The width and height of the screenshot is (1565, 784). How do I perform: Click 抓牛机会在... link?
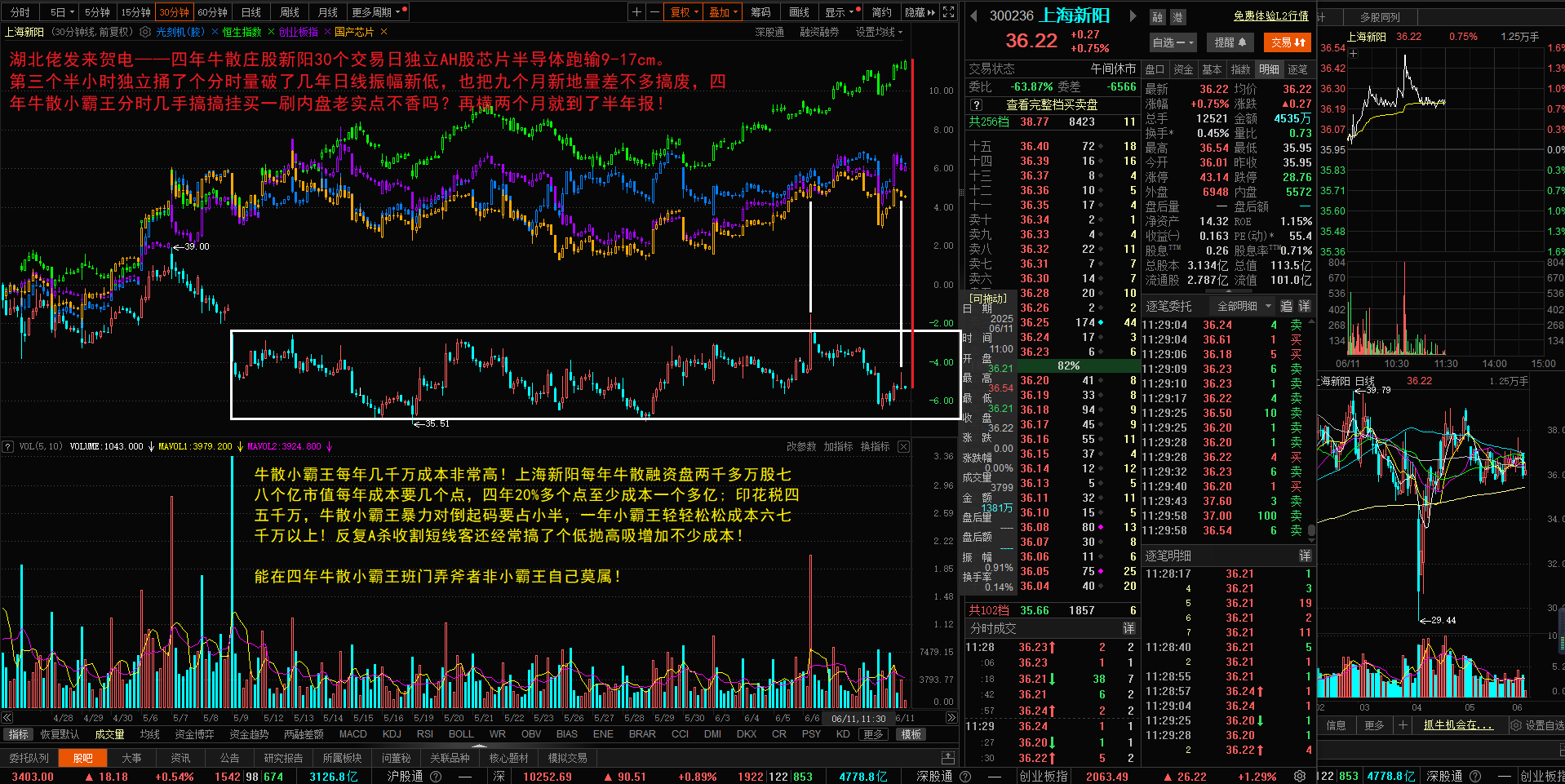click(x=1458, y=725)
